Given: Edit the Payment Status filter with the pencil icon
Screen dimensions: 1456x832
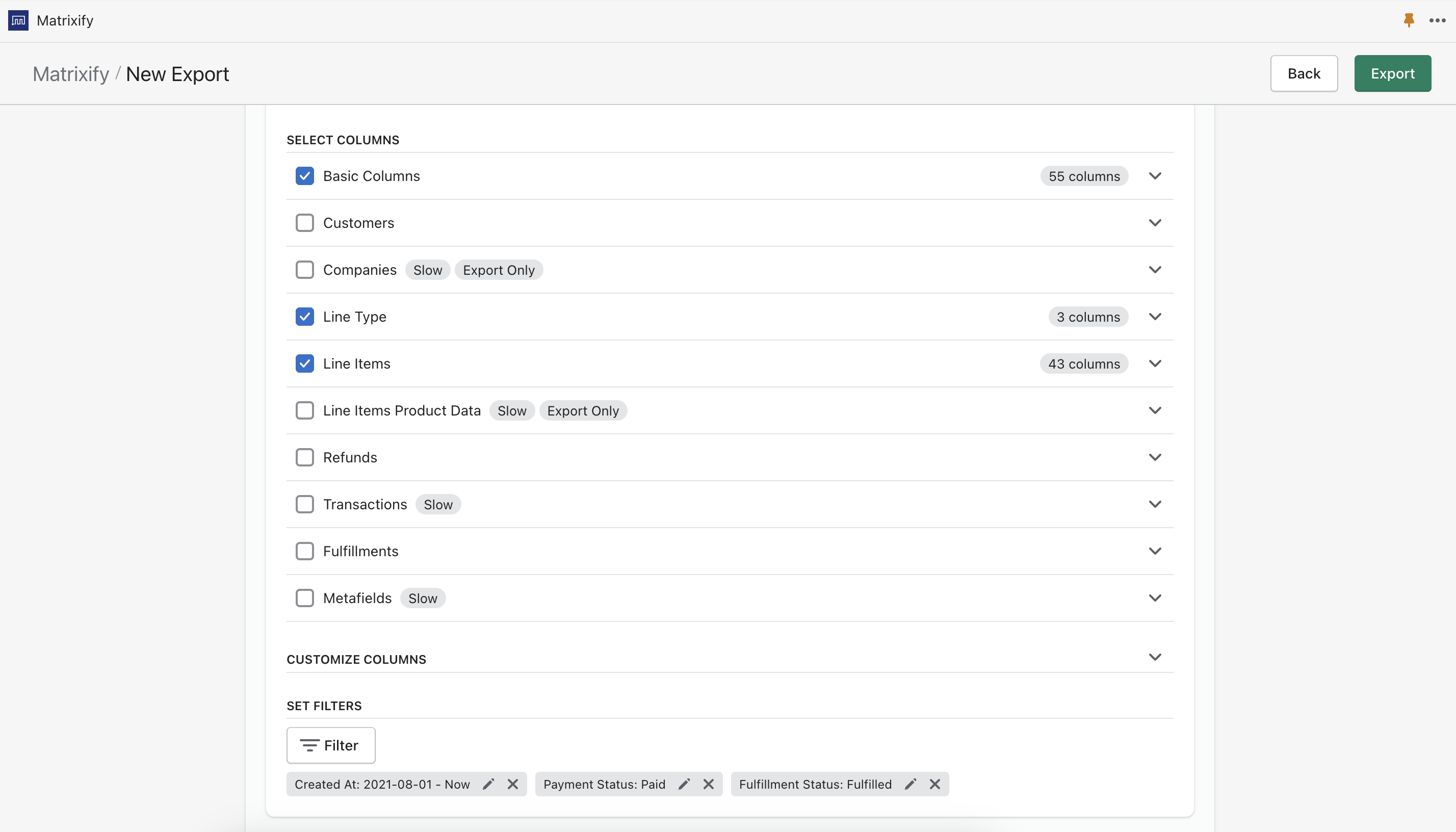Looking at the screenshot, I should [684, 784].
